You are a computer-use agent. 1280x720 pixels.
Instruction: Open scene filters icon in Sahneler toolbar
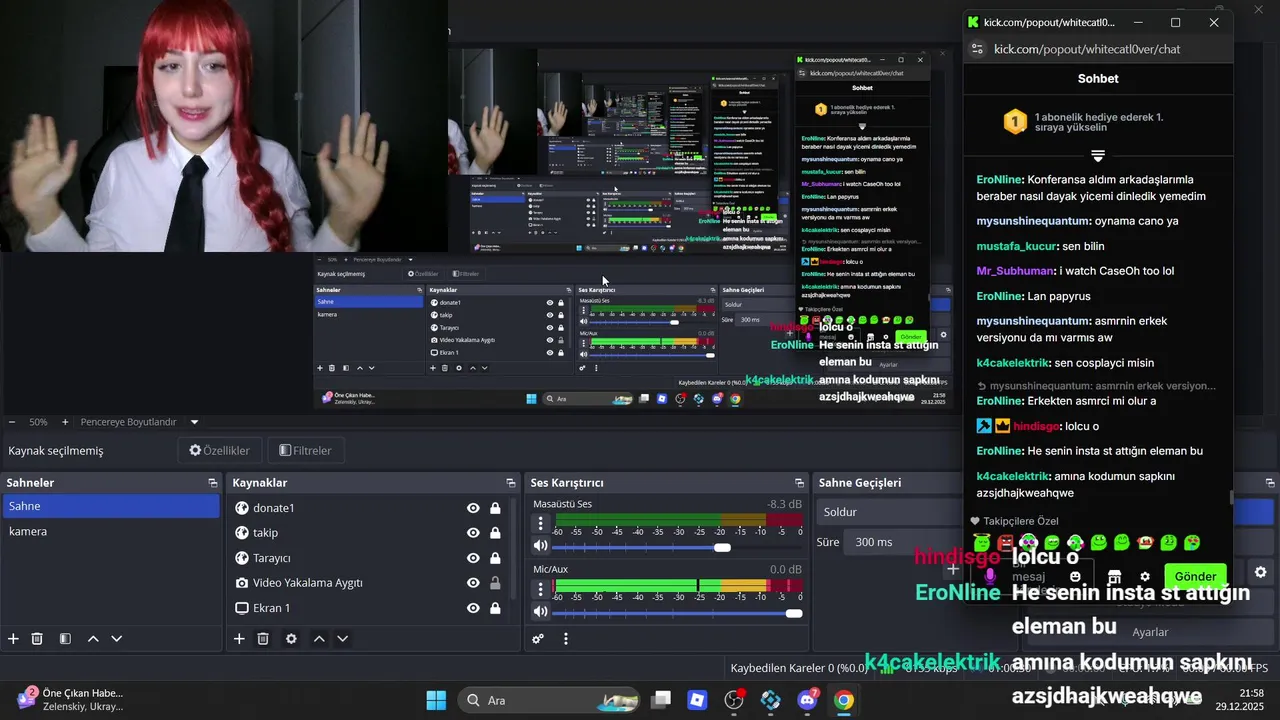(65, 638)
